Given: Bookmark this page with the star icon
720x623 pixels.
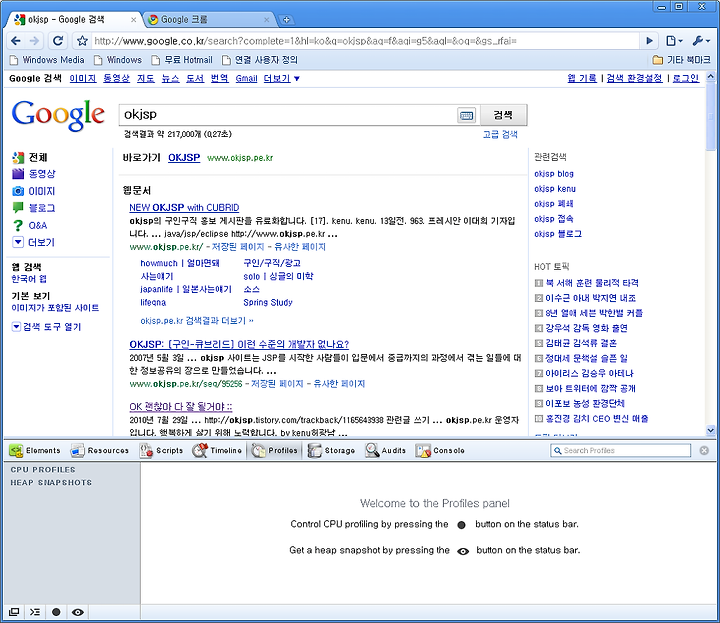Looking at the screenshot, I should click(x=82, y=41).
